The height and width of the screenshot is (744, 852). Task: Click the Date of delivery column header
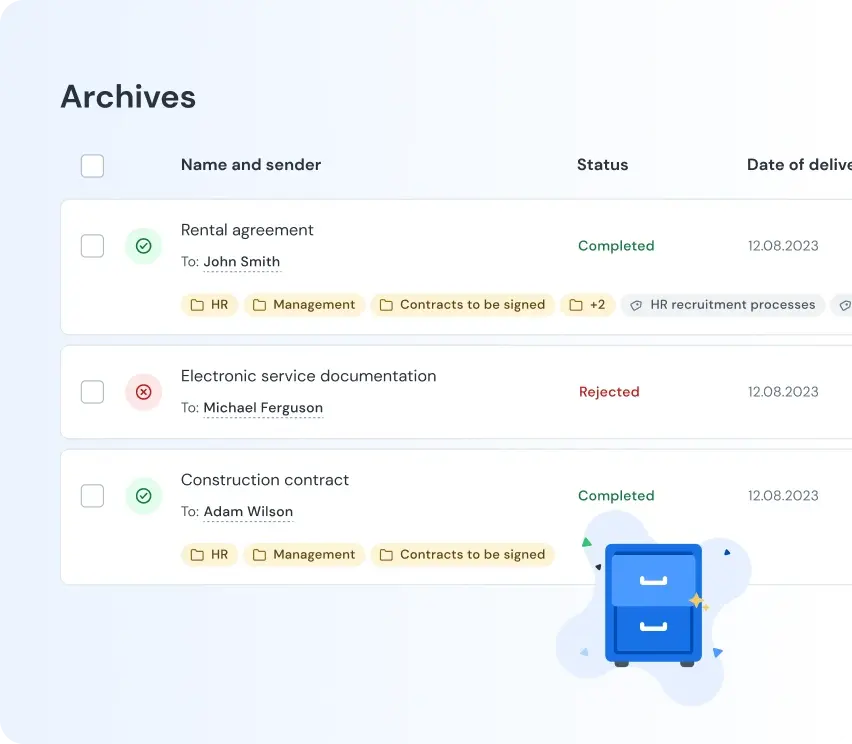point(799,165)
